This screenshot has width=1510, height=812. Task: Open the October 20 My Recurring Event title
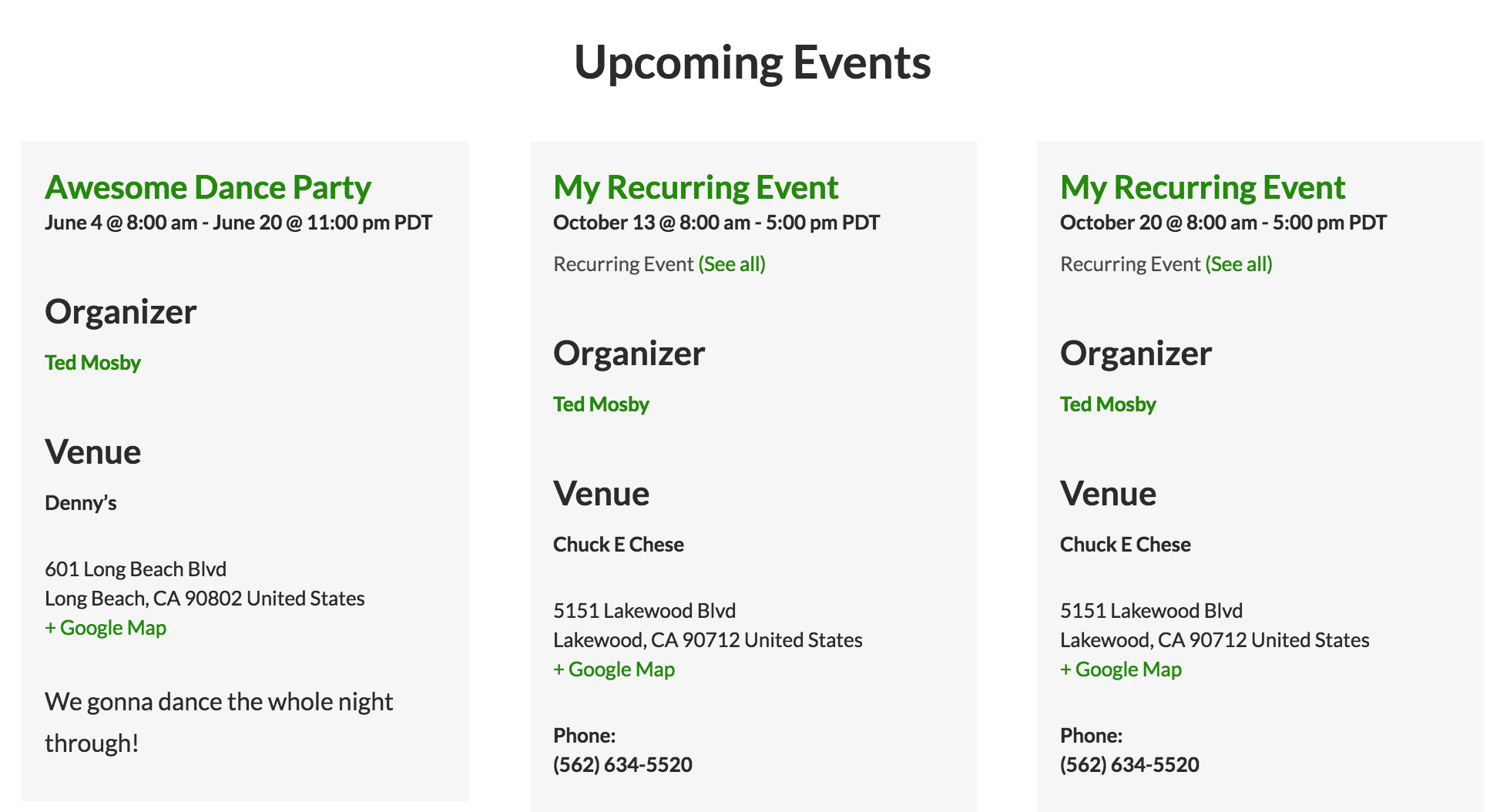(x=1203, y=187)
